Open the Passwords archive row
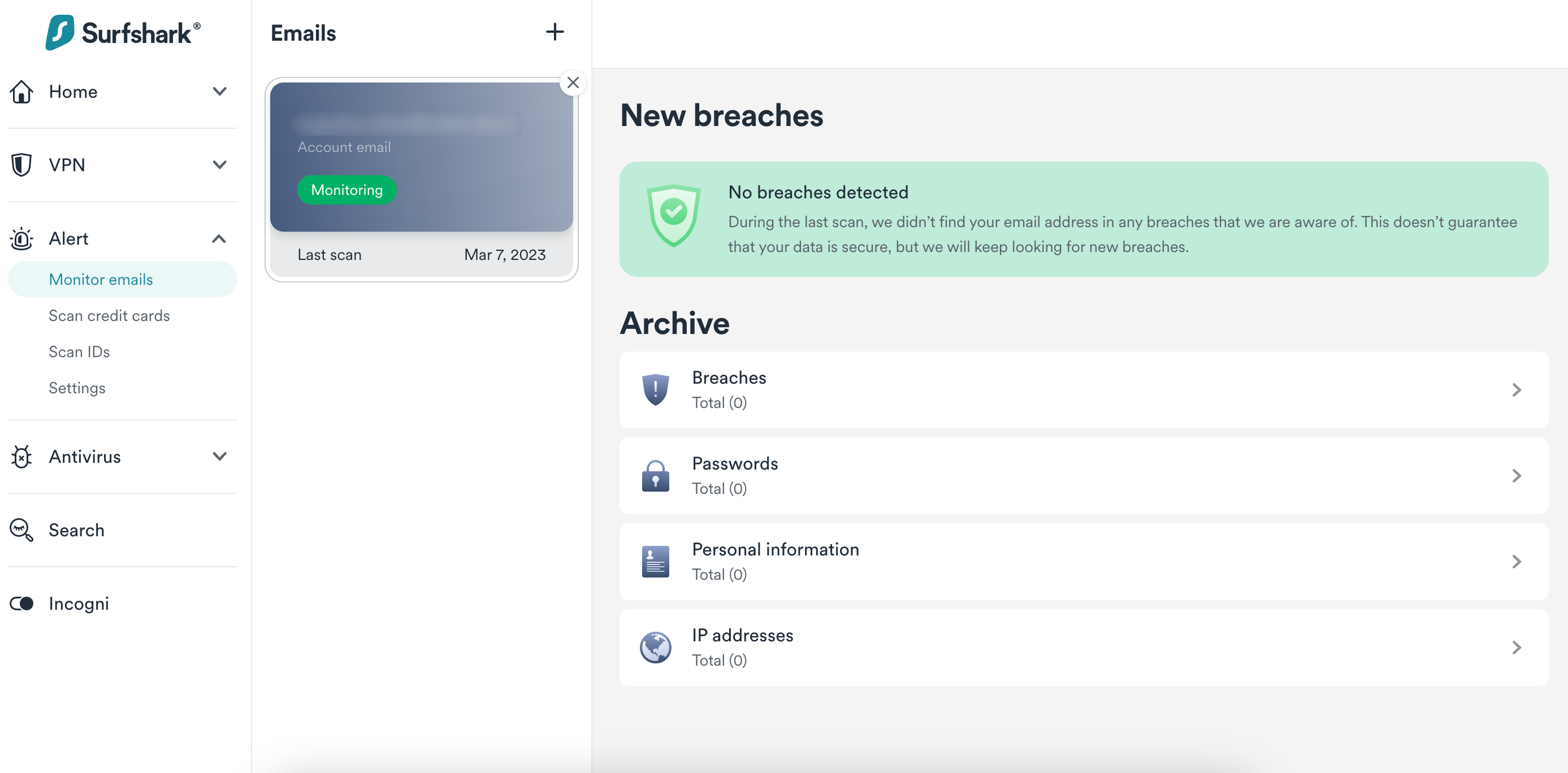Viewport: 1568px width, 773px height. pyautogui.click(x=1083, y=475)
